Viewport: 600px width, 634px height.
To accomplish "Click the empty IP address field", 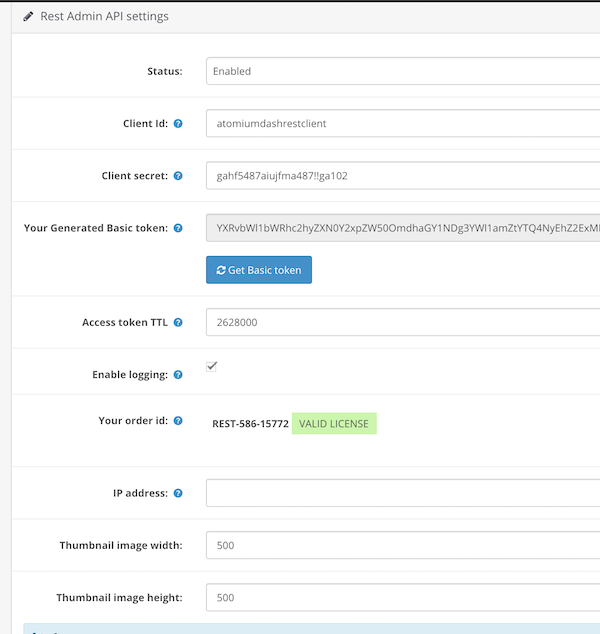I will [x=403, y=493].
